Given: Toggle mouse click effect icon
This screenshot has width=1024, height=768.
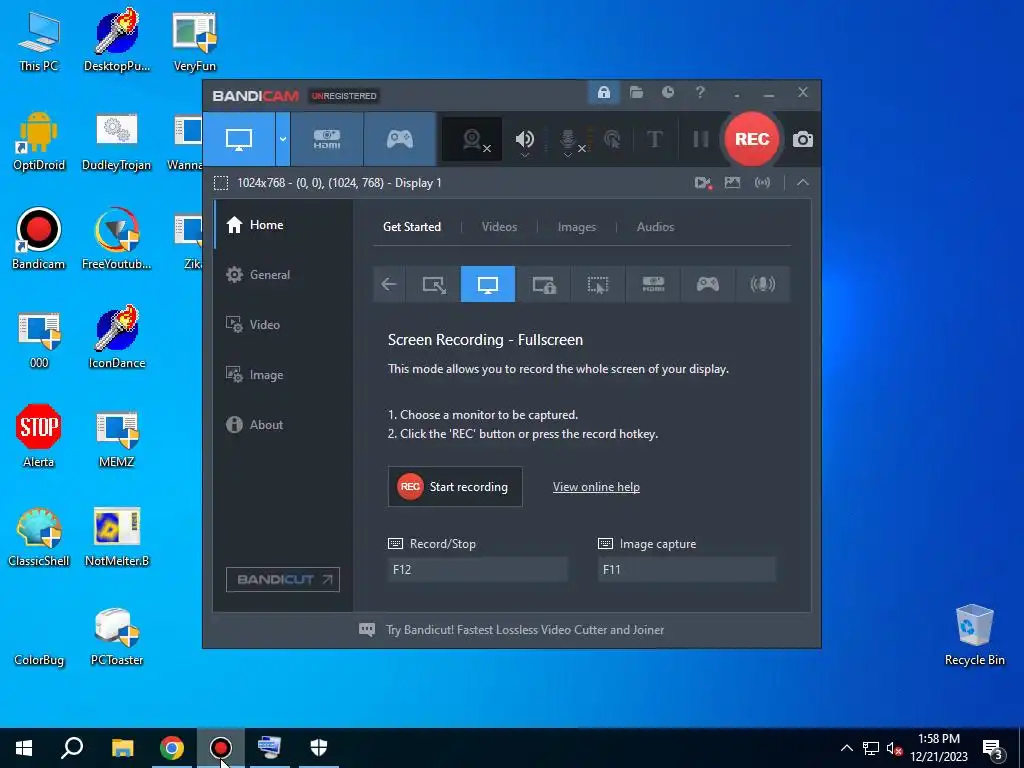Looking at the screenshot, I should 613,139.
